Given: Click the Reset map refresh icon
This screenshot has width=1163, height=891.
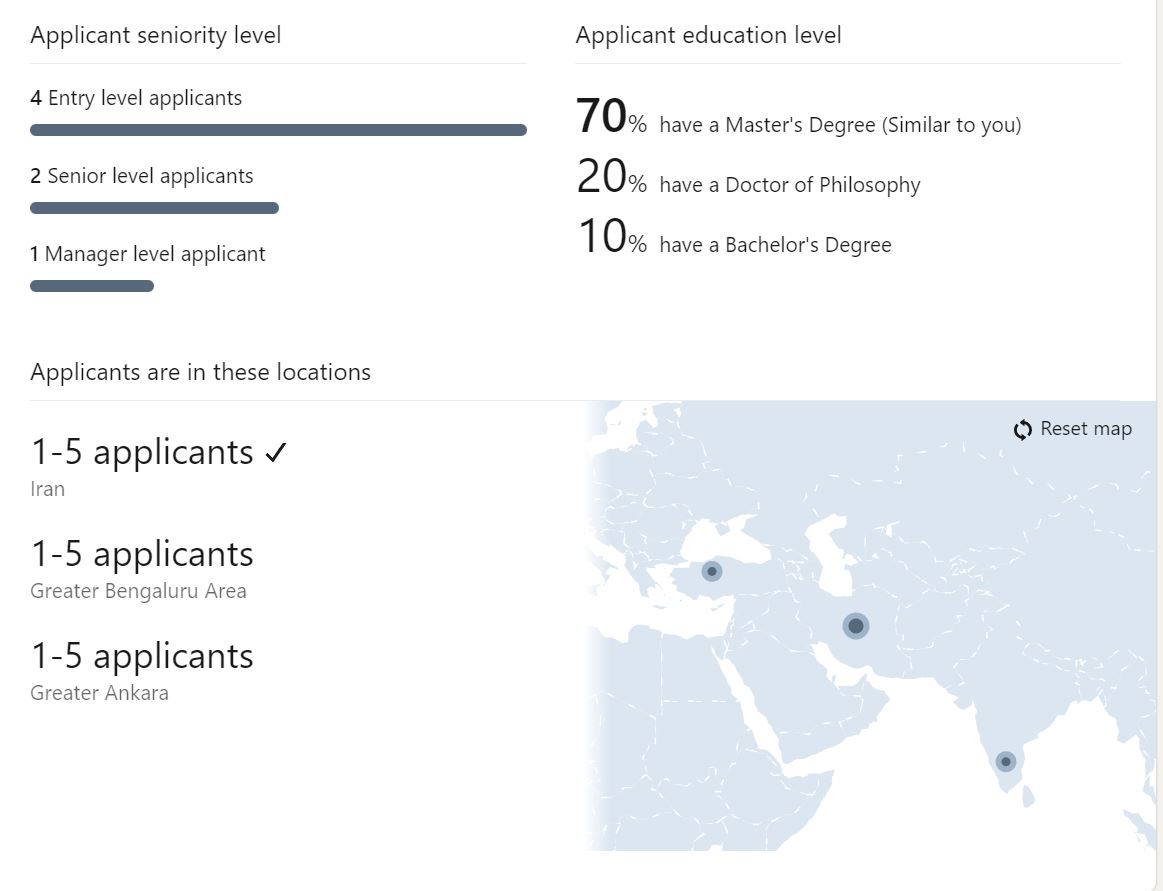Looking at the screenshot, I should [1022, 430].
